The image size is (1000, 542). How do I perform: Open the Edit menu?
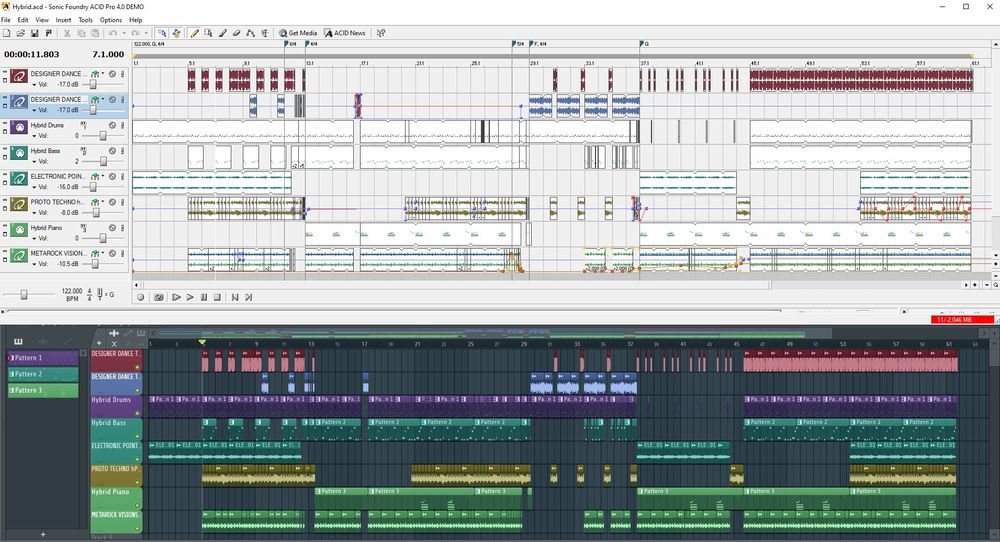pyautogui.click(x=23, y=20)
